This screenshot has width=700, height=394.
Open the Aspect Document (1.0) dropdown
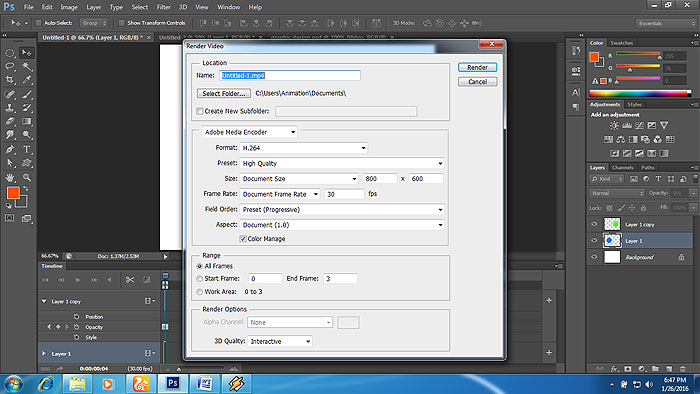342,225
